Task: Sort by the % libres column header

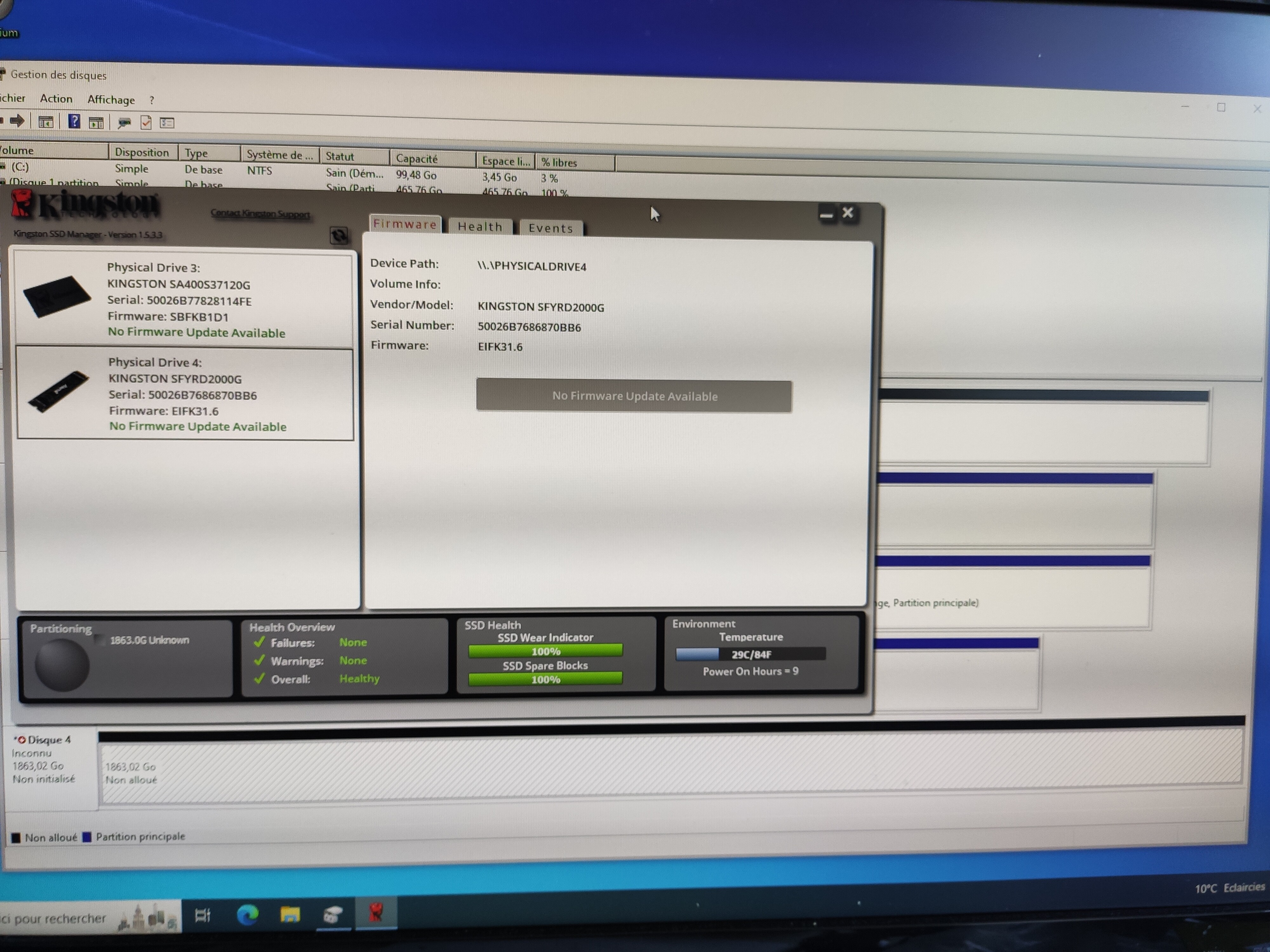Action: (575, 162)
